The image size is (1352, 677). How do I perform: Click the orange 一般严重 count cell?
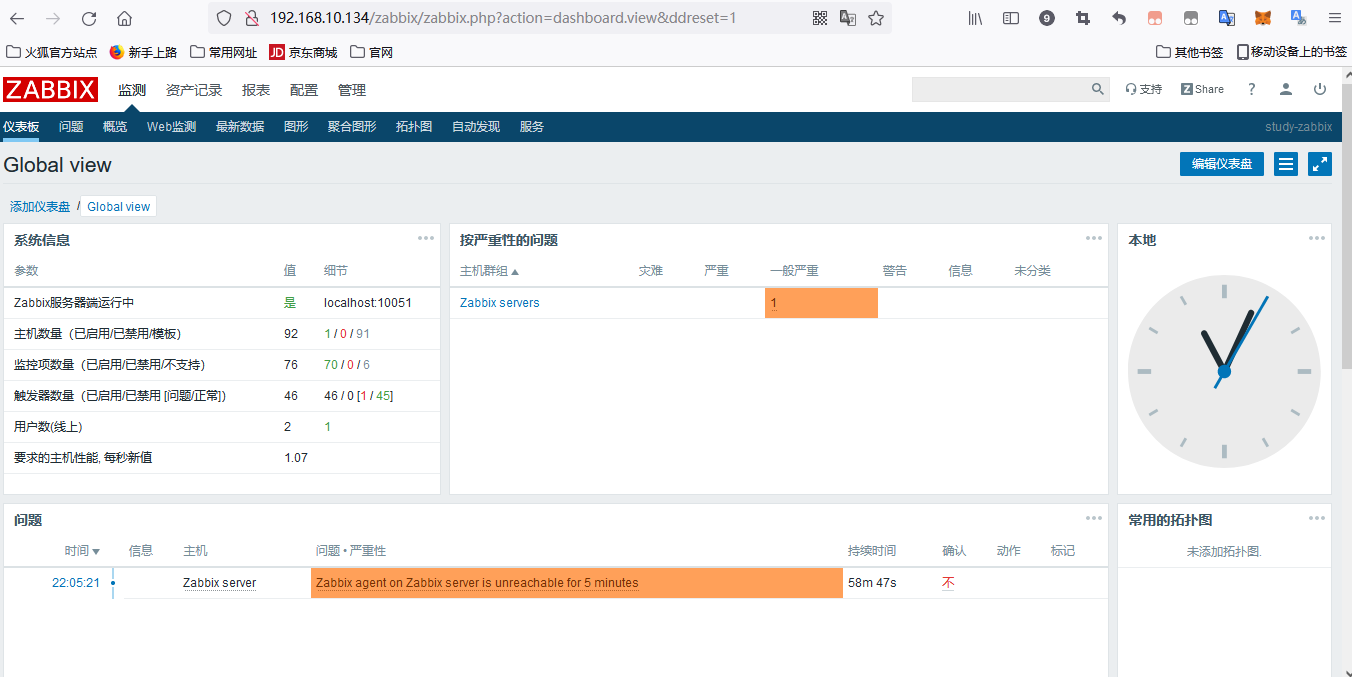pos(821,303)
